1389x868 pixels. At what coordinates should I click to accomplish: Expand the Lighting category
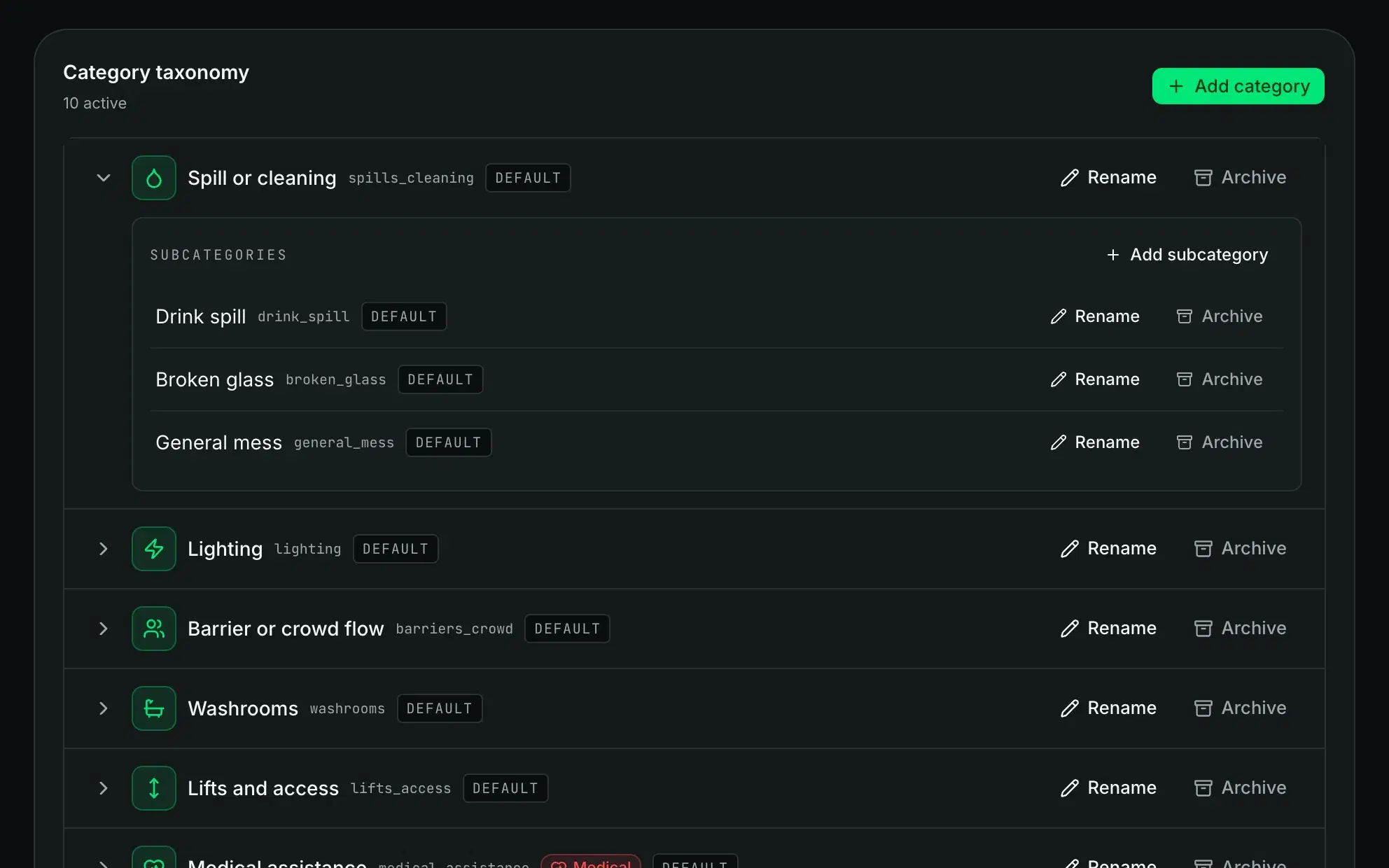click(x=104, y=549)
